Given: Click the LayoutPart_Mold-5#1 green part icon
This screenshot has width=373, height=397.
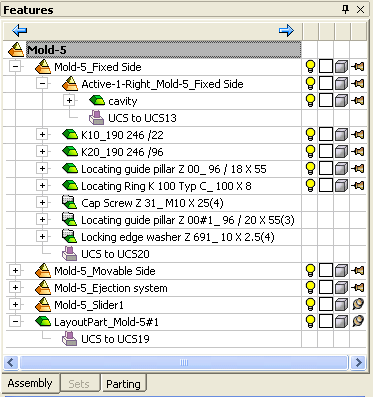Looking at the screenshot, I should click(43, 321).
